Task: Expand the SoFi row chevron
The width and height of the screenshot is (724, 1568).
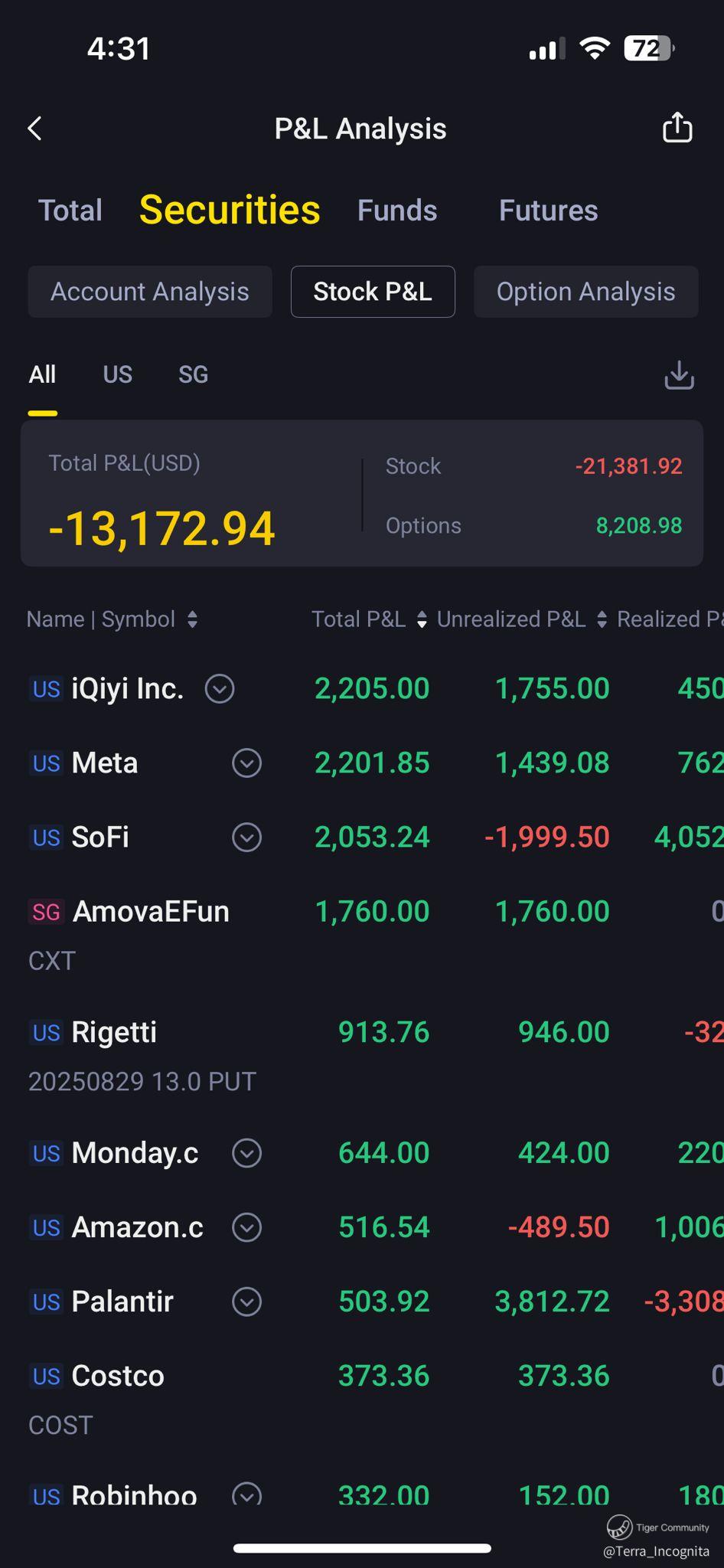Action: click(246, 837)
